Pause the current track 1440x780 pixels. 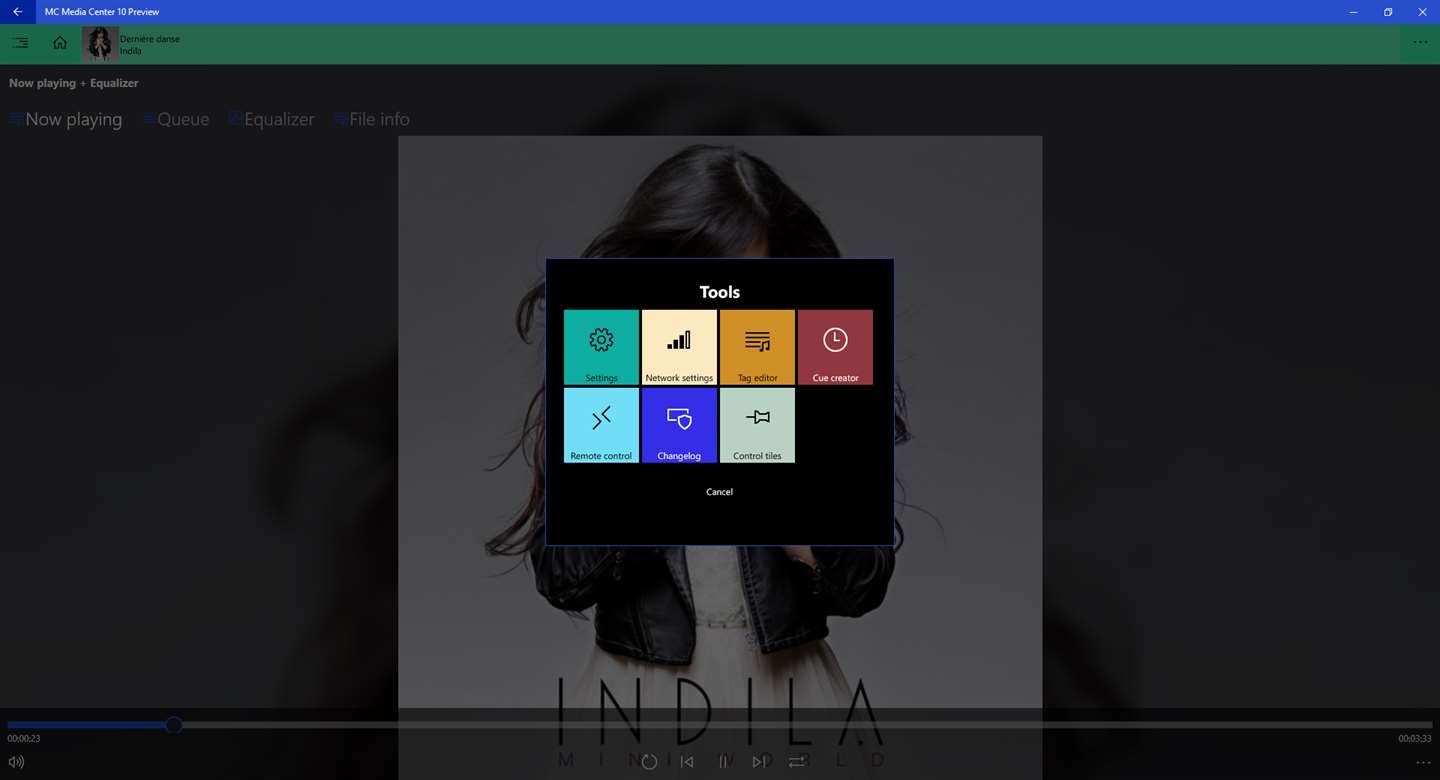pos(723,762)
